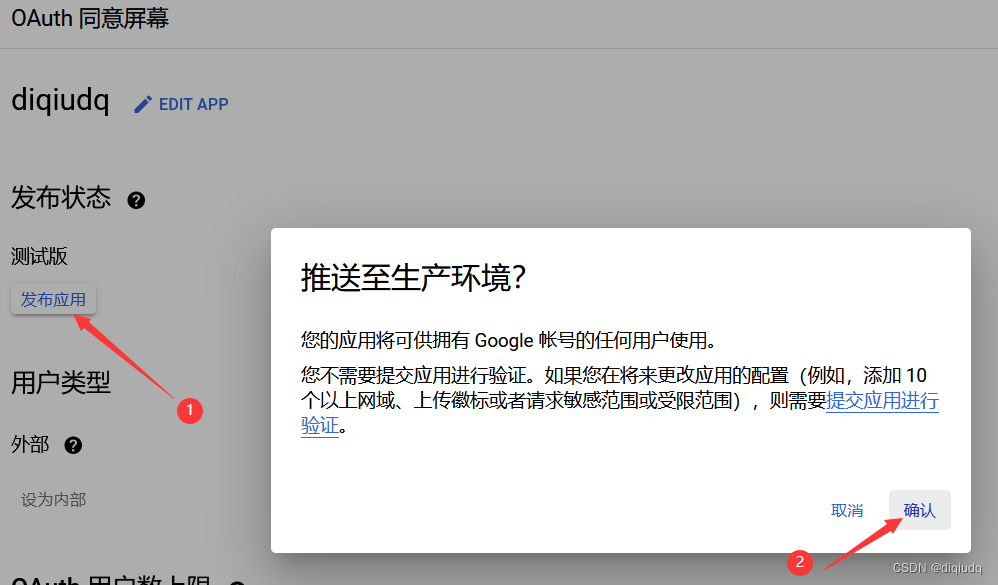The height and width of the screenshot is (585, 998).
Task: Click the 发布应用 button
Action: [53, 299]
